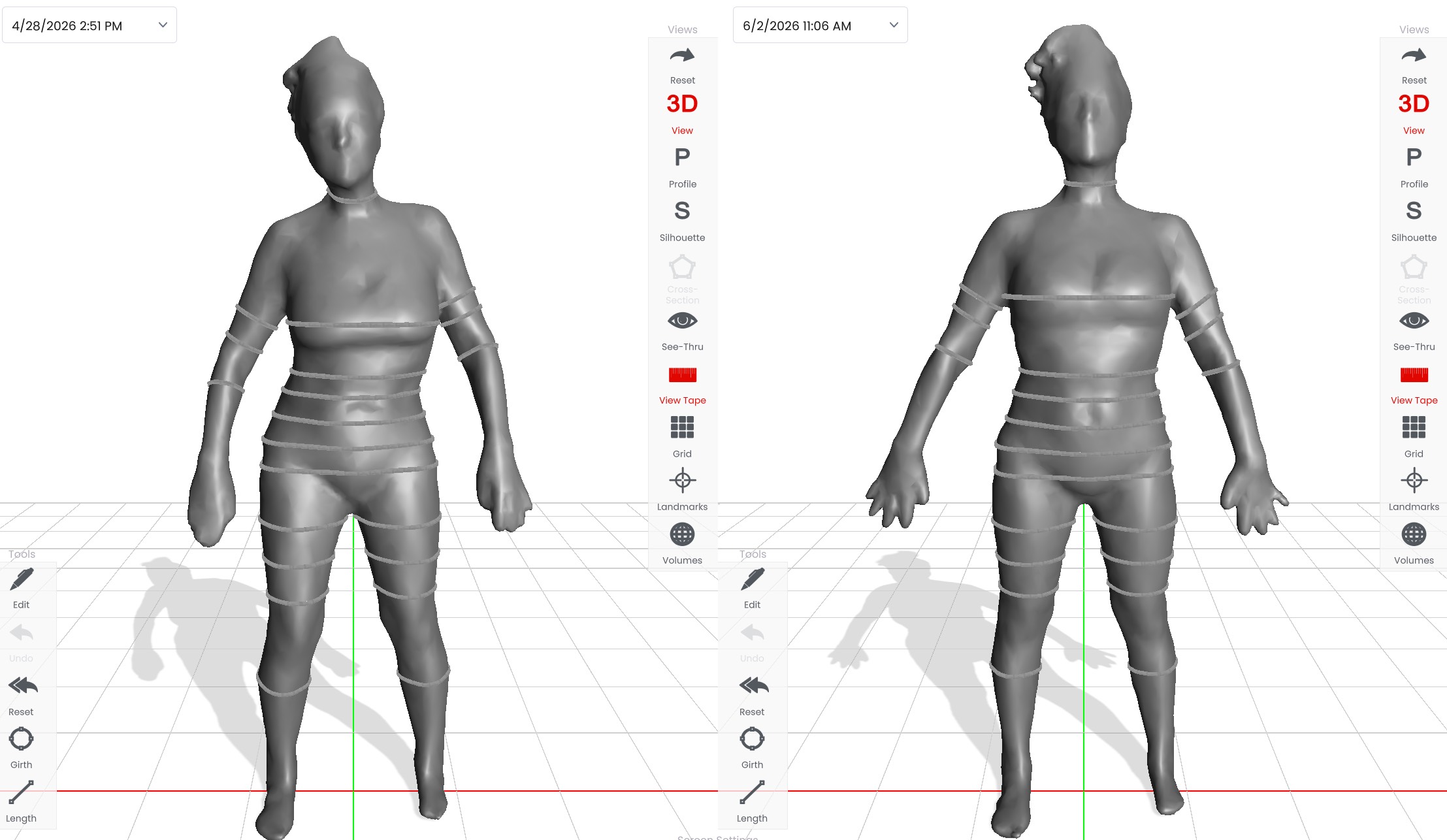
Task: Open Cross-Section in the left scan panel
Action: pyautogui.click(x=682, y=280)
